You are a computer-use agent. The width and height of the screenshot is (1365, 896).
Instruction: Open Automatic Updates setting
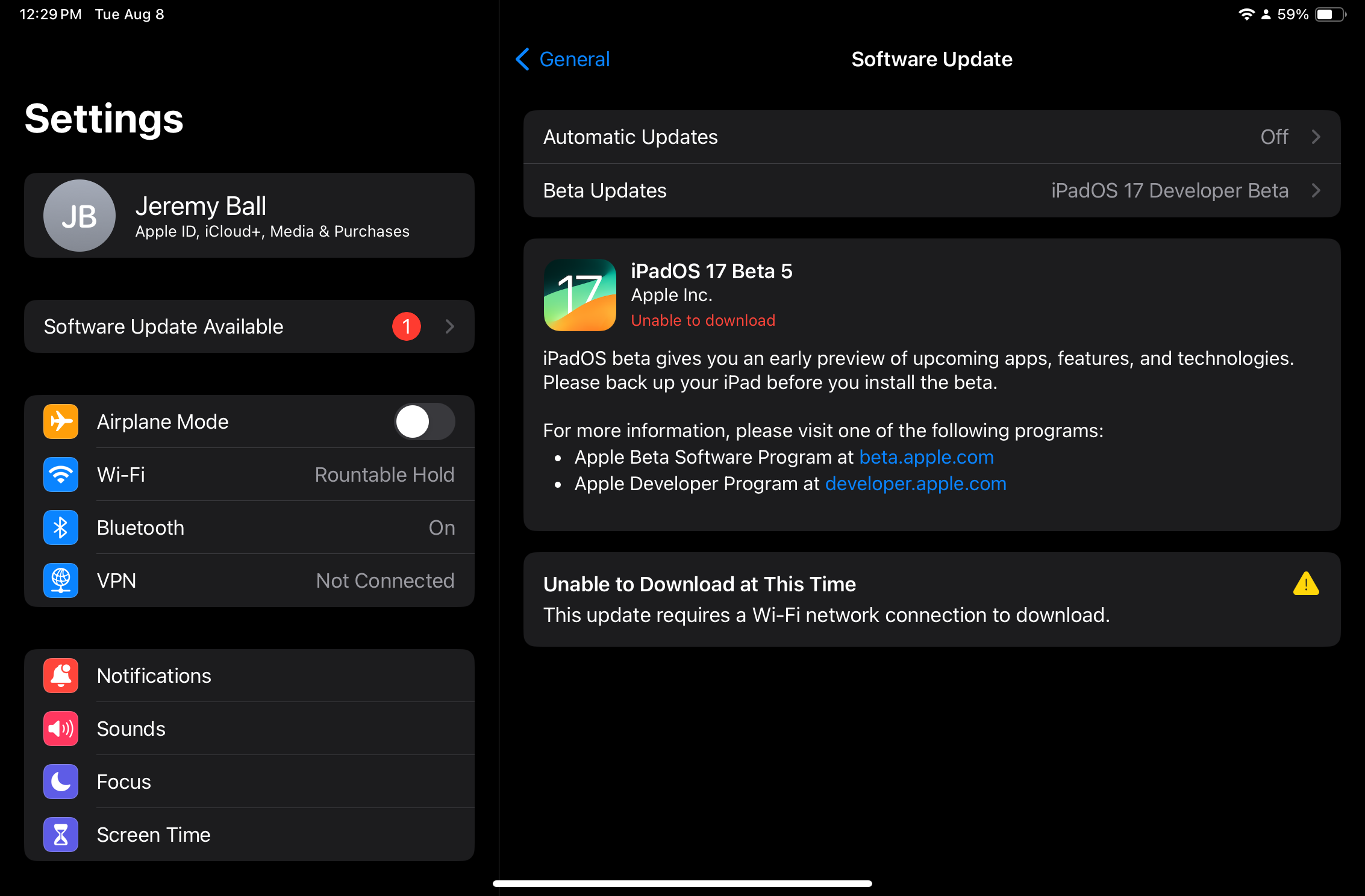[932, 137]
